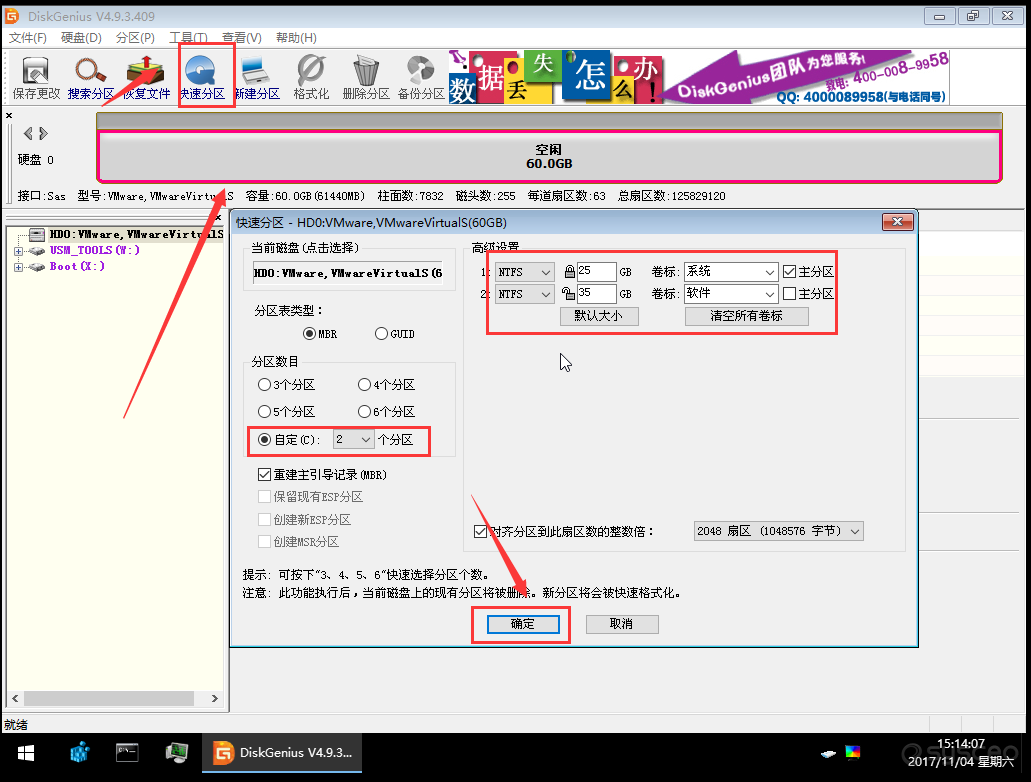
Task: Select the New Partition (新建分区) icon
Action: coord(256,78)
